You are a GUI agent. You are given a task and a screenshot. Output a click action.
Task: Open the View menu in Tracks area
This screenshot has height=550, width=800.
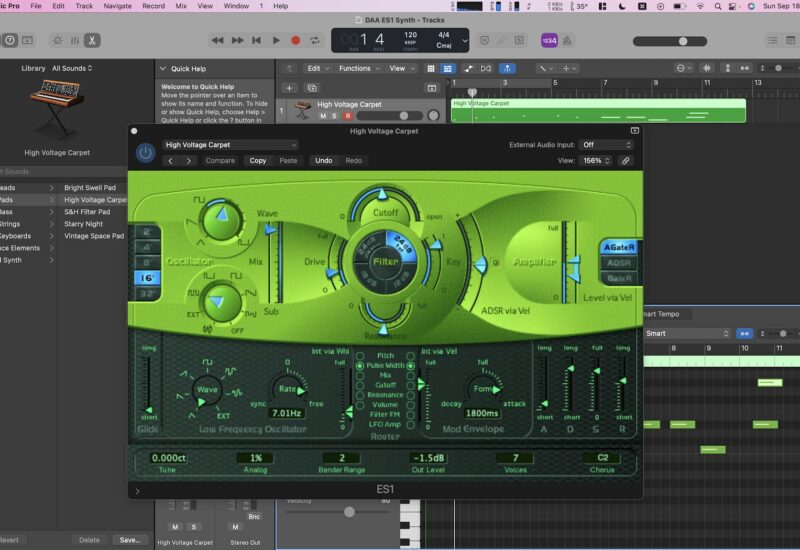[x=402, y=68]
